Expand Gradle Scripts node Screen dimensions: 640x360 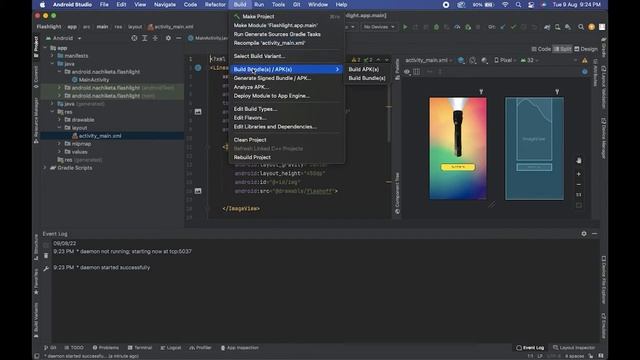click(45, 168)
